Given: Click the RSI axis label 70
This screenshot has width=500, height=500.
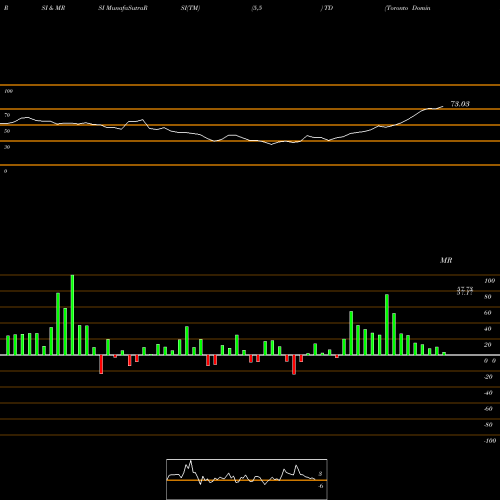Looking at the screenshot, I should (x=7, y=115).
